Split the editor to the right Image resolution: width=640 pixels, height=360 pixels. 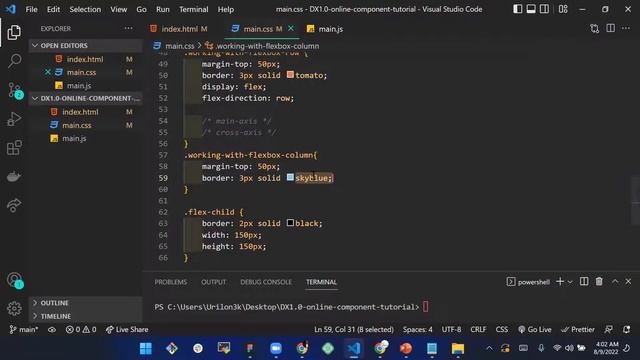coord(611,28)
